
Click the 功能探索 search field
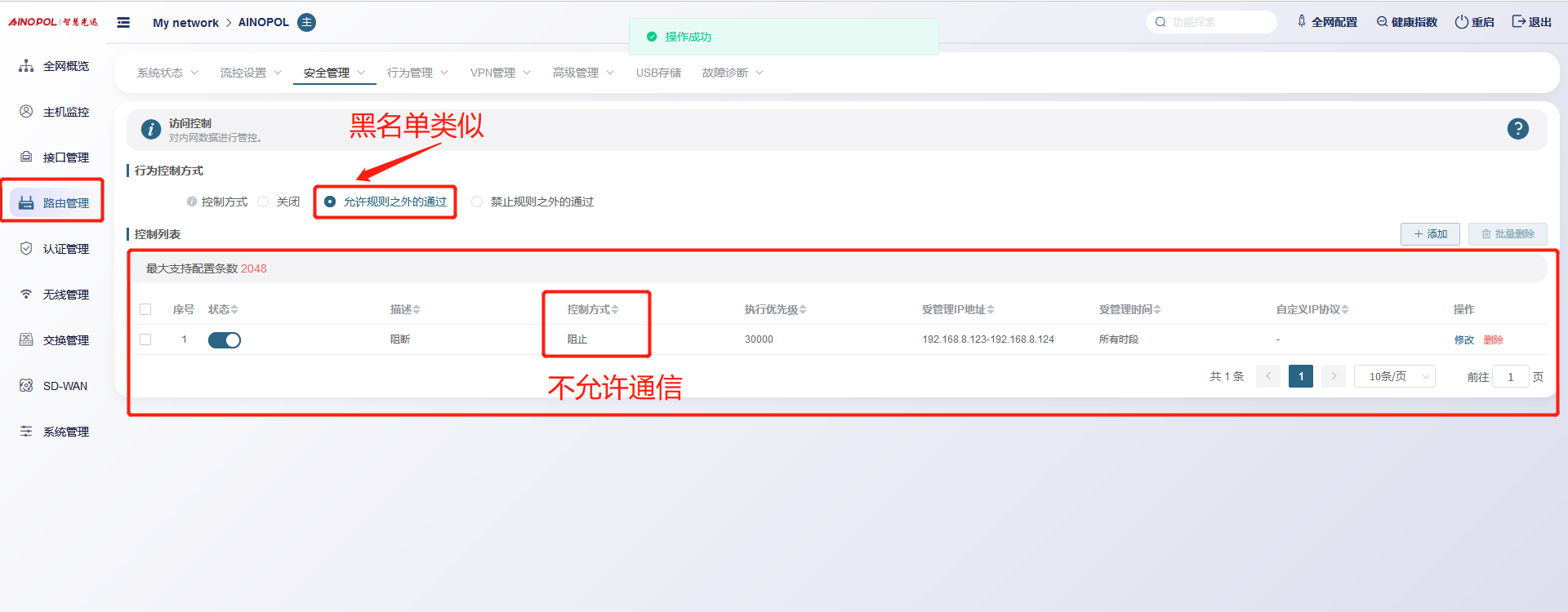[x=1217, y=22]
